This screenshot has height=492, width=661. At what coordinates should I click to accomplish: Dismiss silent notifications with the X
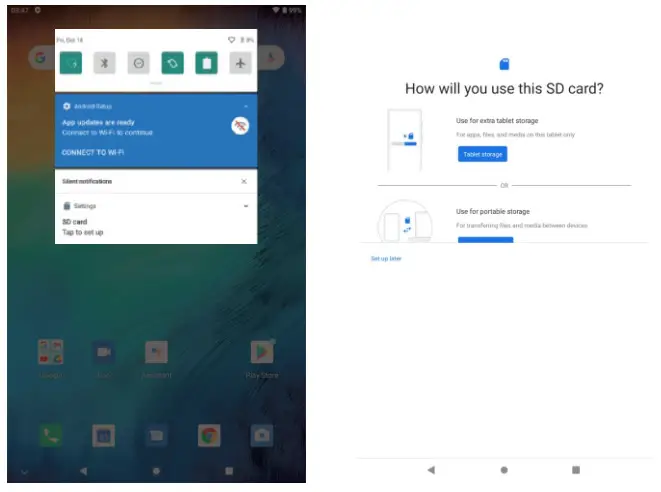click(244, 181)
